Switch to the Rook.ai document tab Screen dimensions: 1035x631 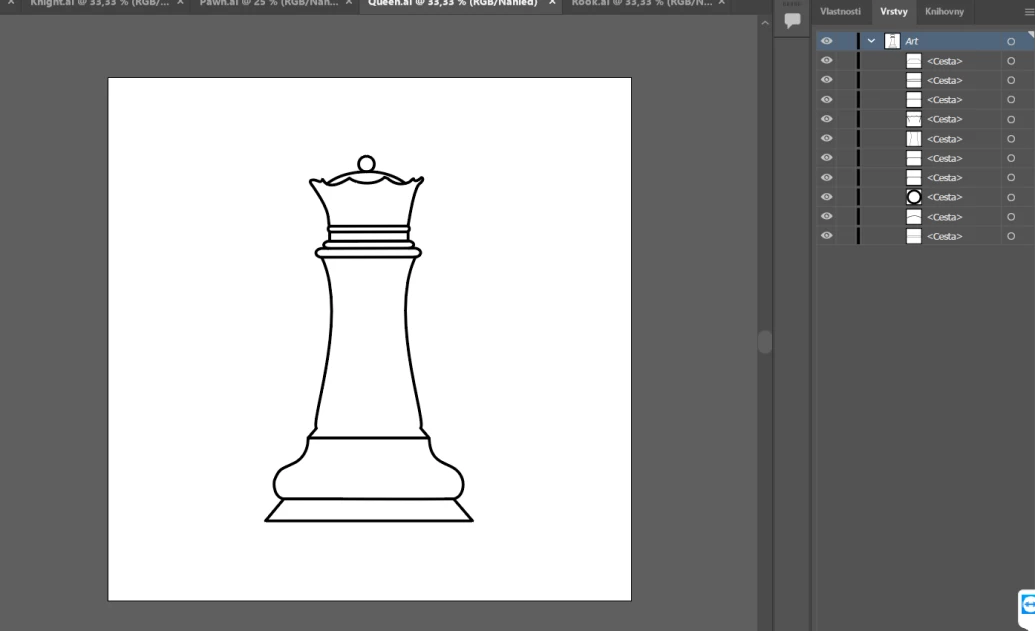[642, 3]
